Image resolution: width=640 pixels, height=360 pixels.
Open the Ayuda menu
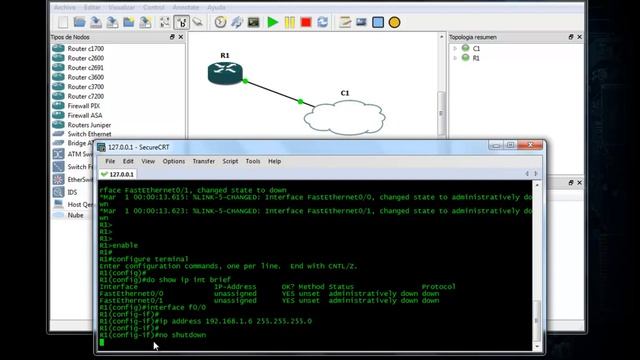pyautogui.click(x=216, y=7)
